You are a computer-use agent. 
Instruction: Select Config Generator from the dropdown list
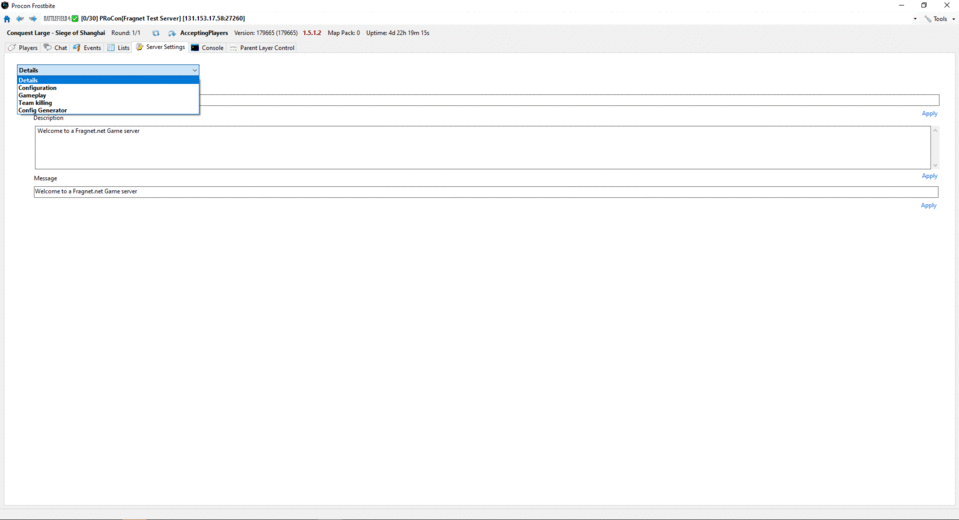108,110
